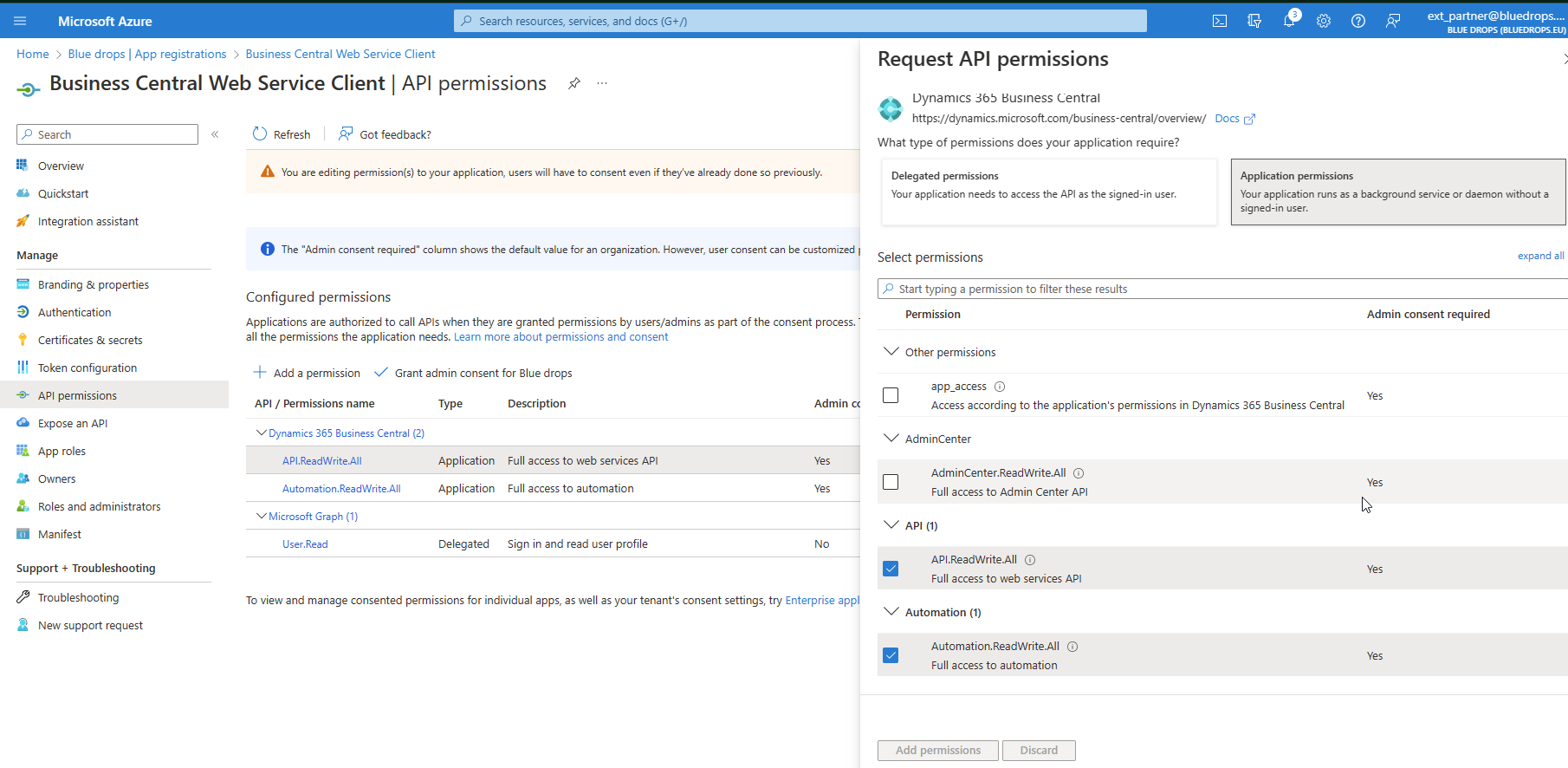The width and height of the screenshot is (1568, 768).
Task: Collapse the left navigation menu
Action: [215, 134]
